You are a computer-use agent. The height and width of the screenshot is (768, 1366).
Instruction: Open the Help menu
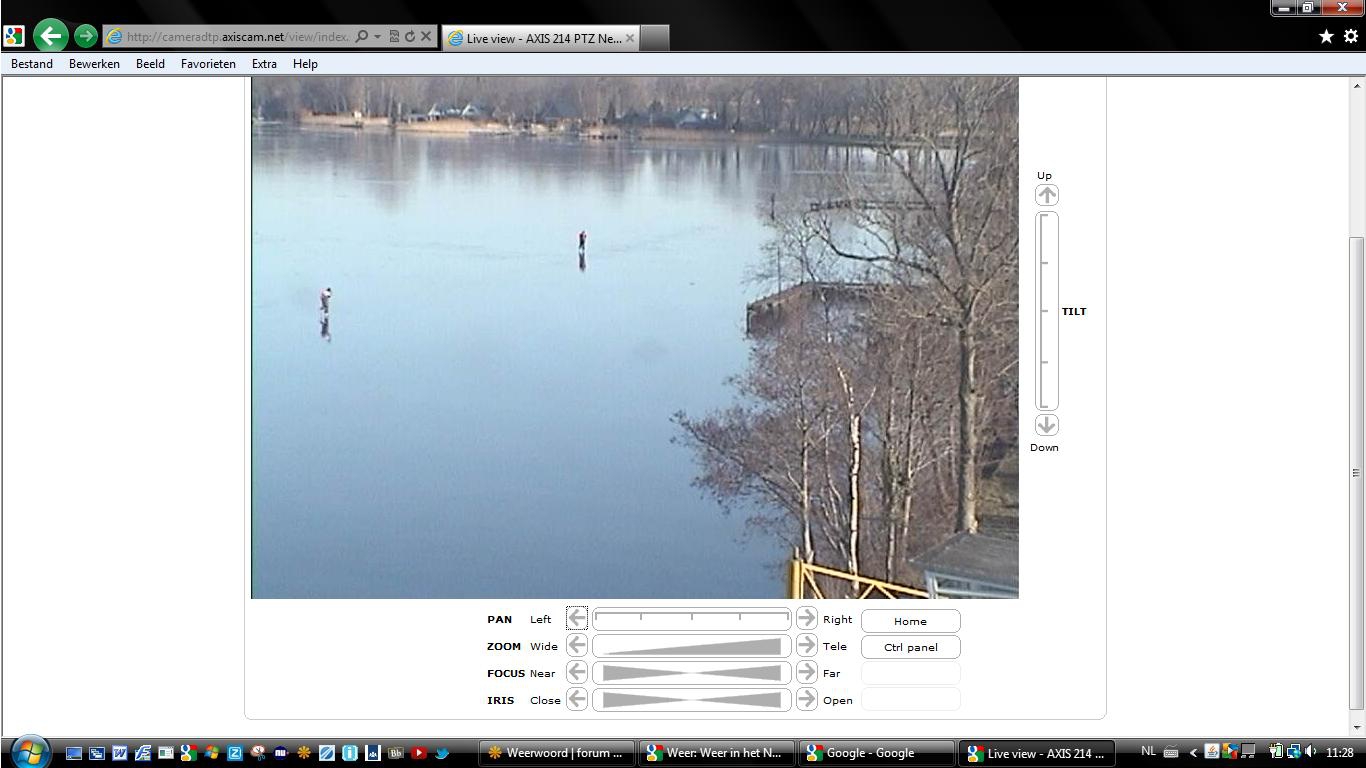[305, 63]
